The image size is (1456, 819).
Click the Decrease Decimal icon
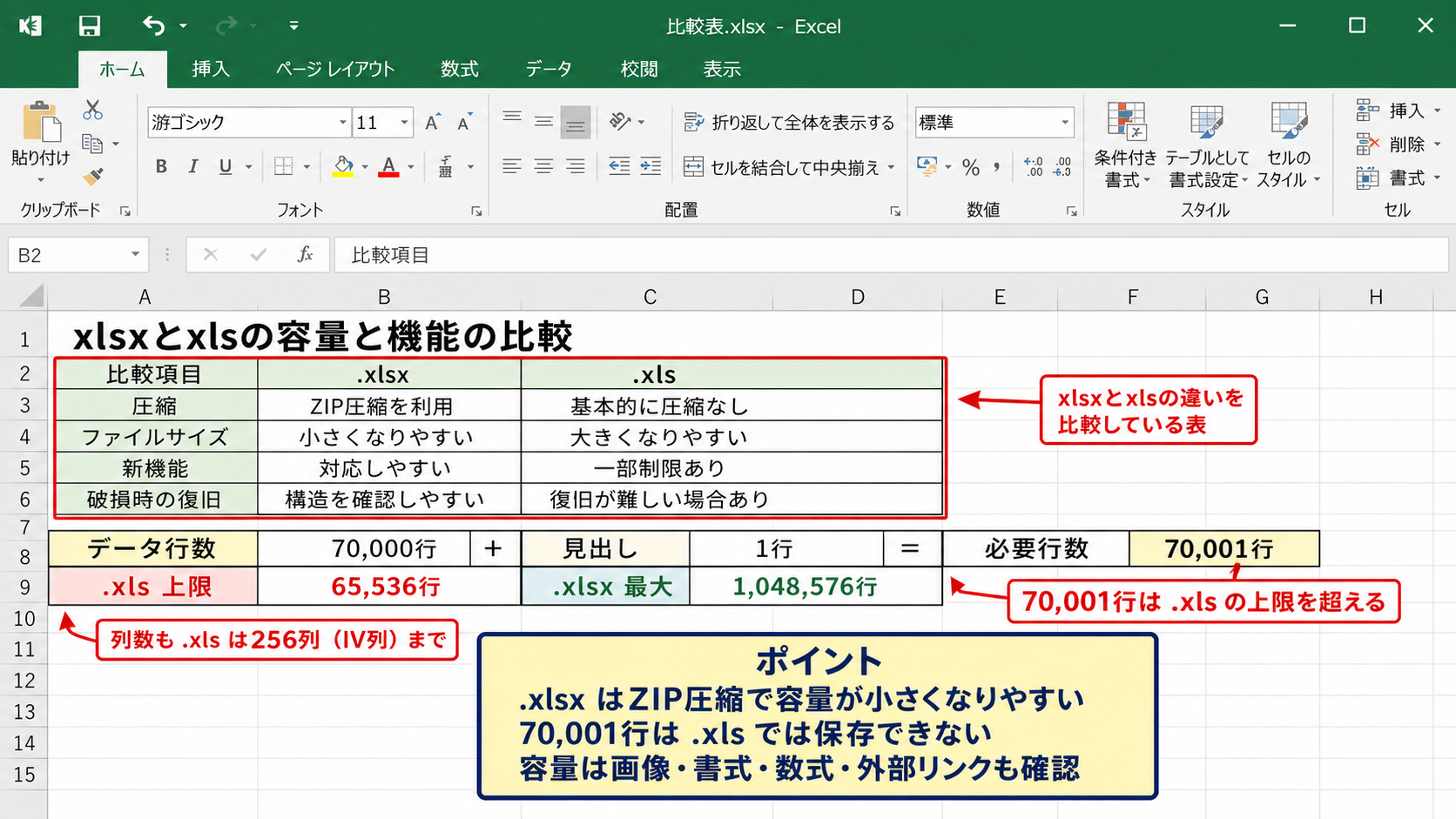click(1062, 167)
